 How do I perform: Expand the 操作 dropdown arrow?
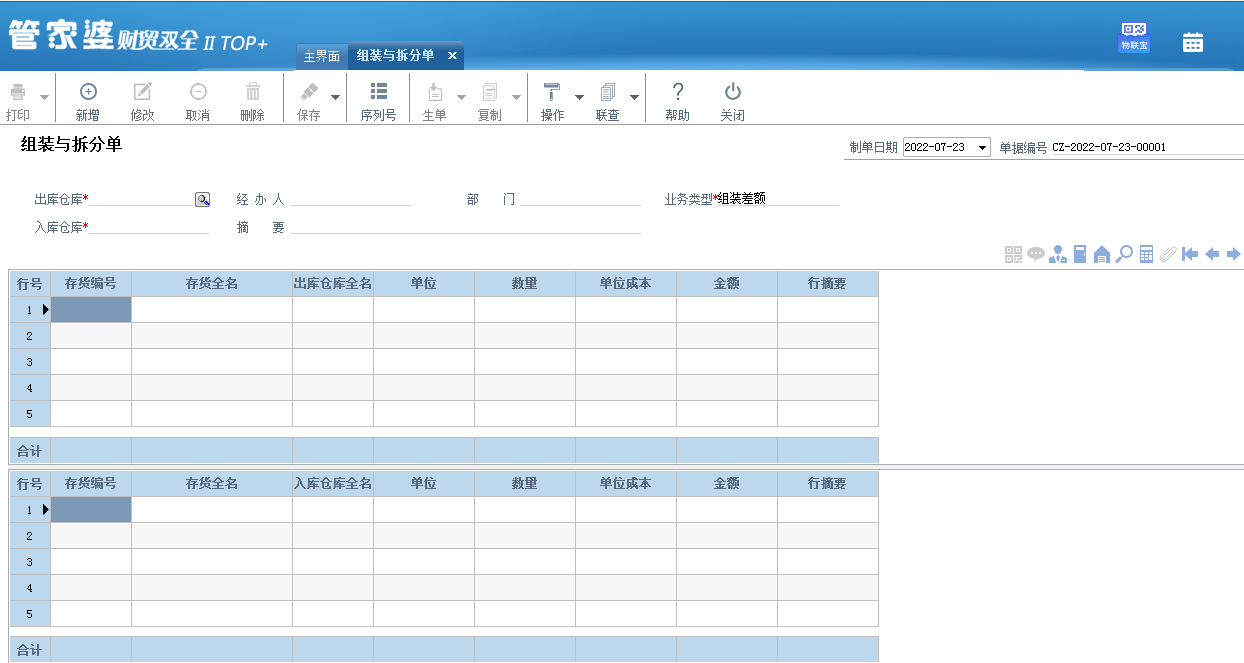[x=579, y=97]
